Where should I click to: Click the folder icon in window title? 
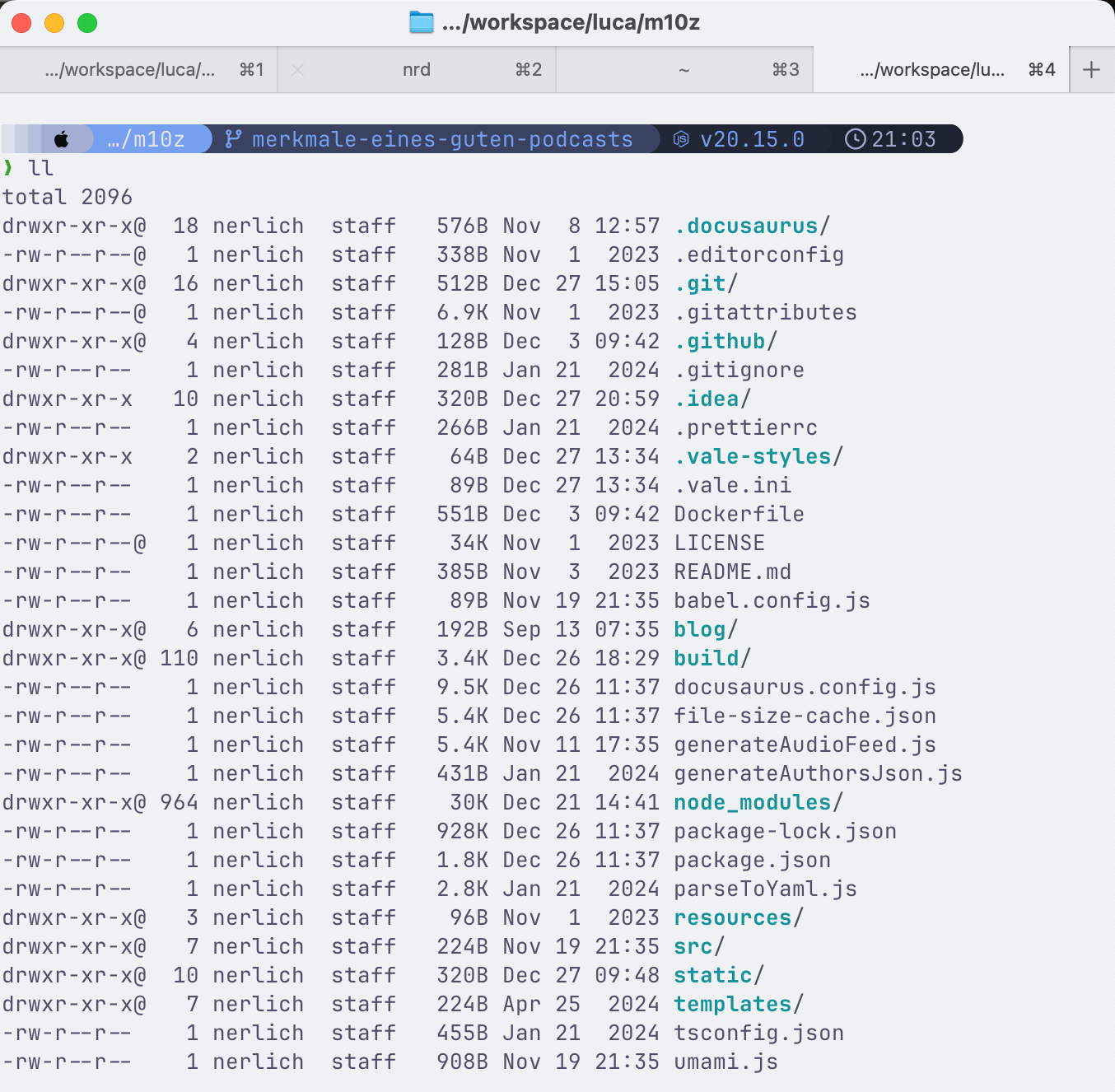coord(422,22)
